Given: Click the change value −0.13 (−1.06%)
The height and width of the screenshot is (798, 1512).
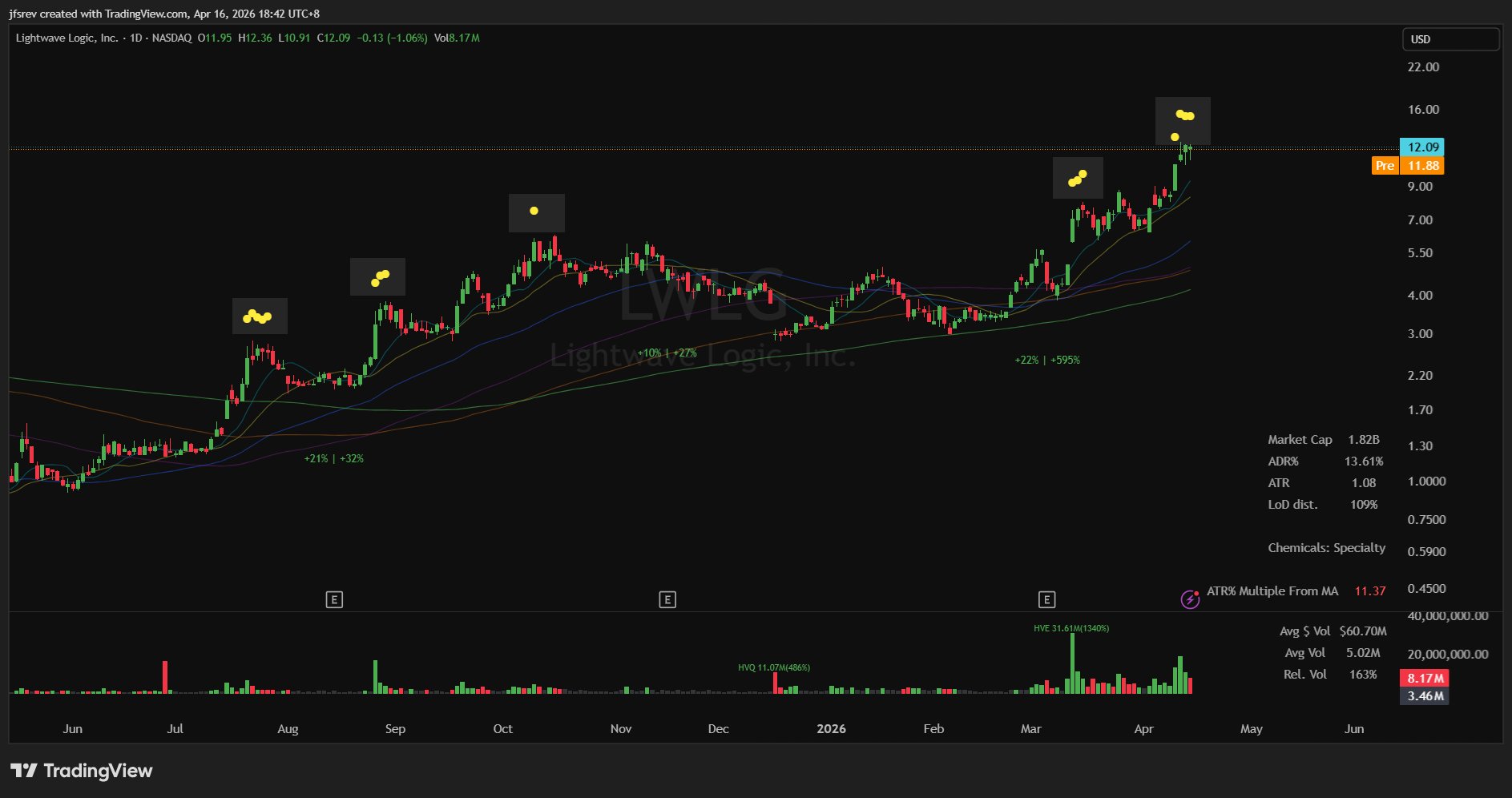Looking at the screenshot, I should tap(392, 38).
